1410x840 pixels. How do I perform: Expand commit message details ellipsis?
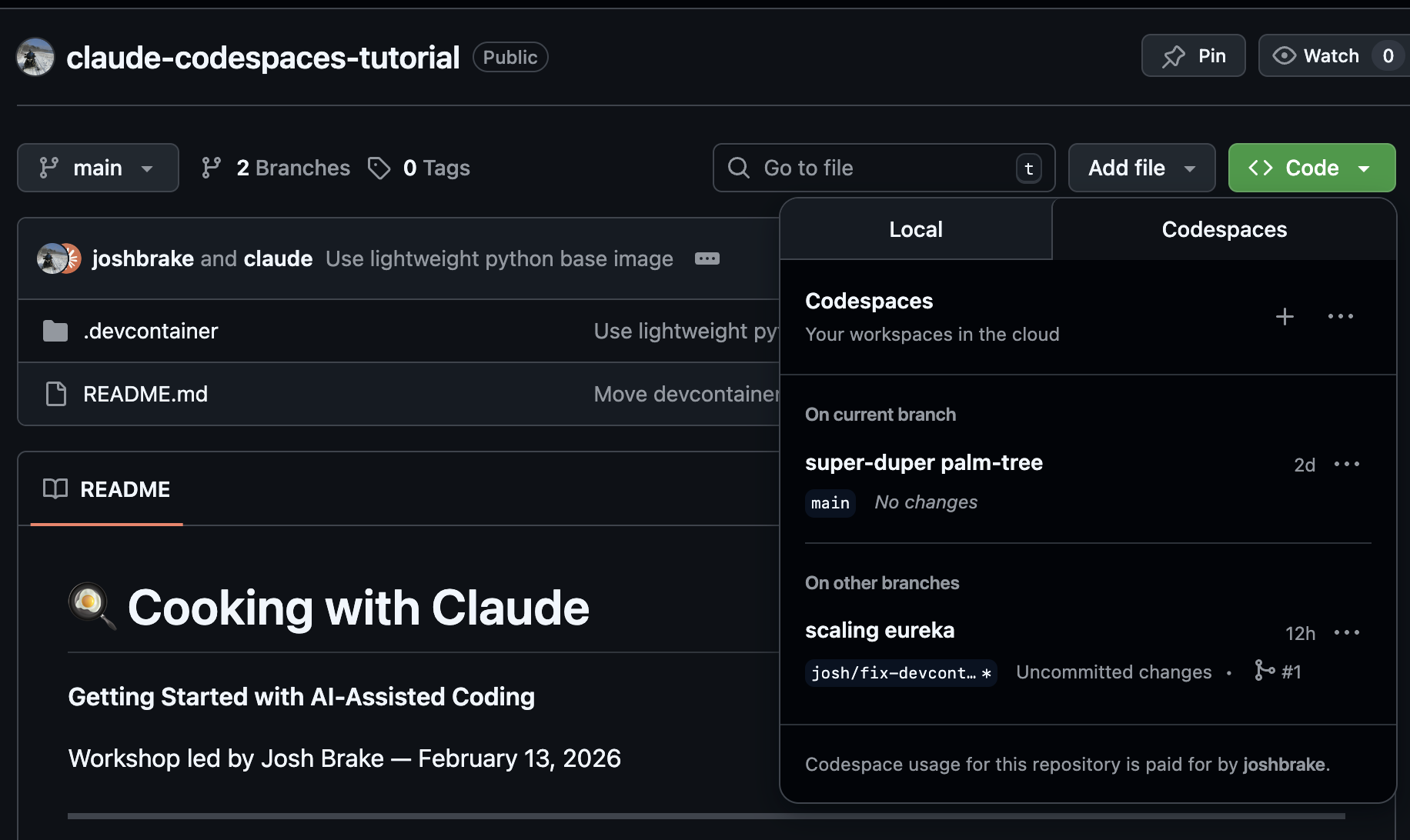point(707,258)
